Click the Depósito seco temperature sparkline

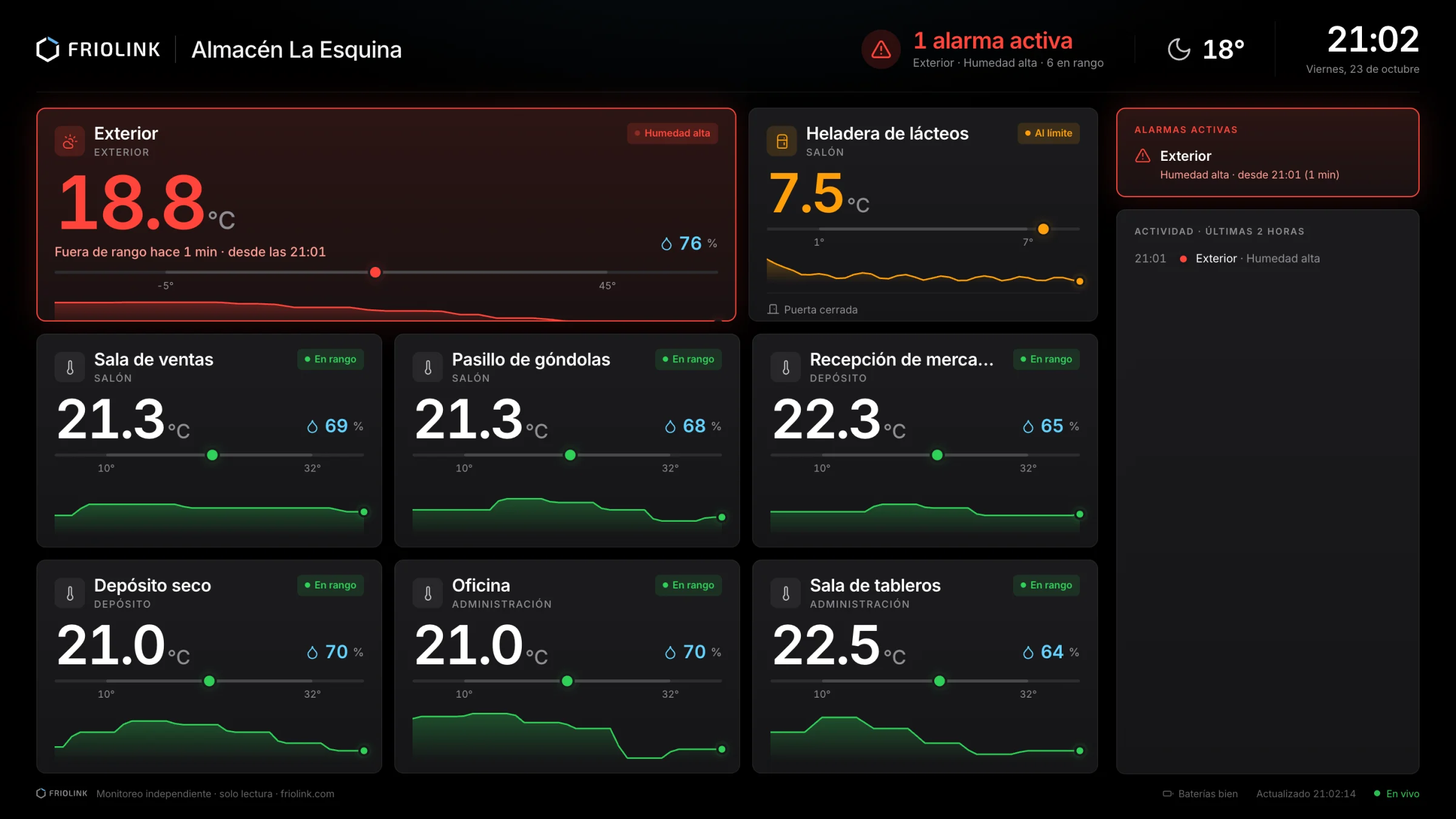click(209, 737)
